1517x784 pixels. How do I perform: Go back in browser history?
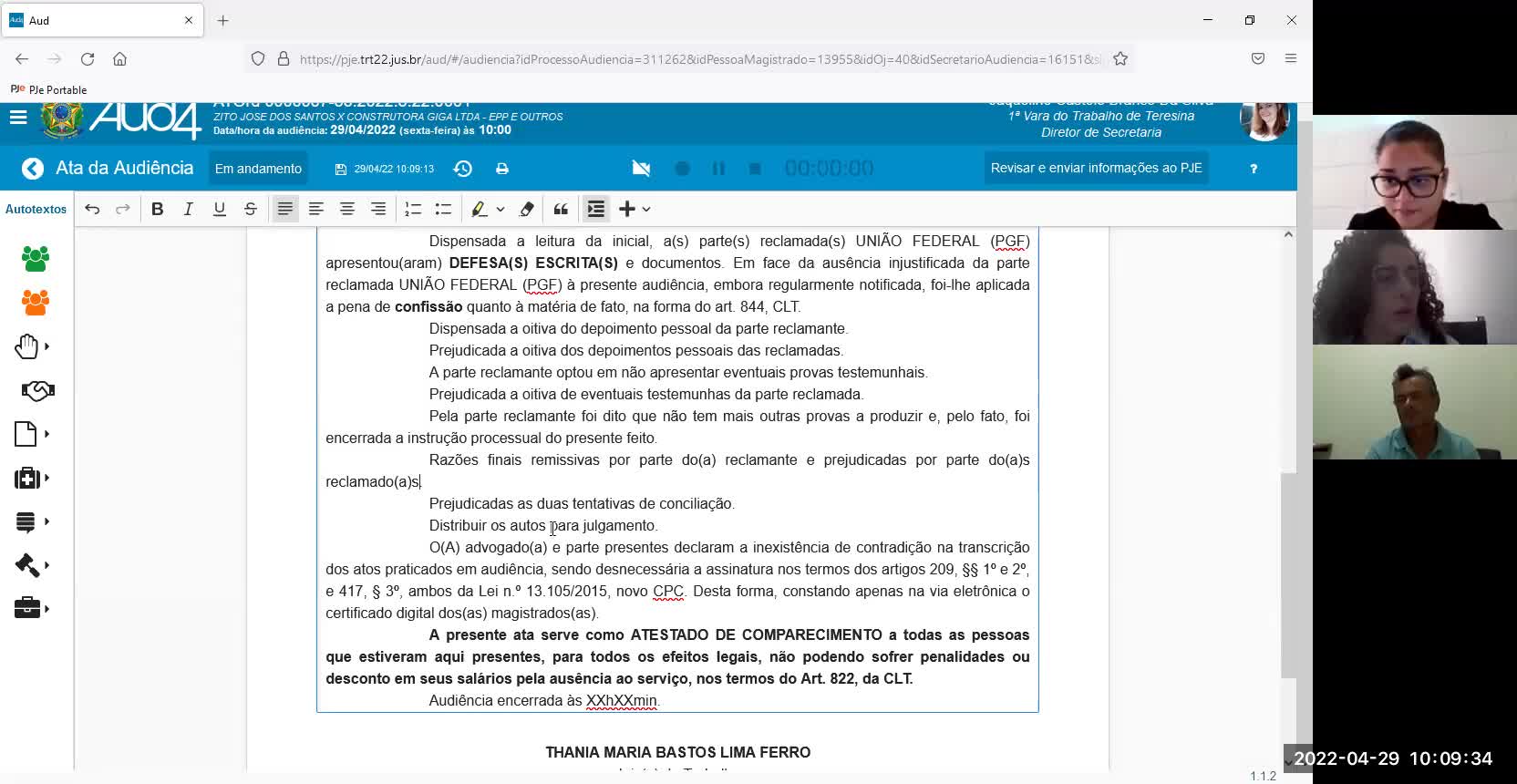click(22, 58)
